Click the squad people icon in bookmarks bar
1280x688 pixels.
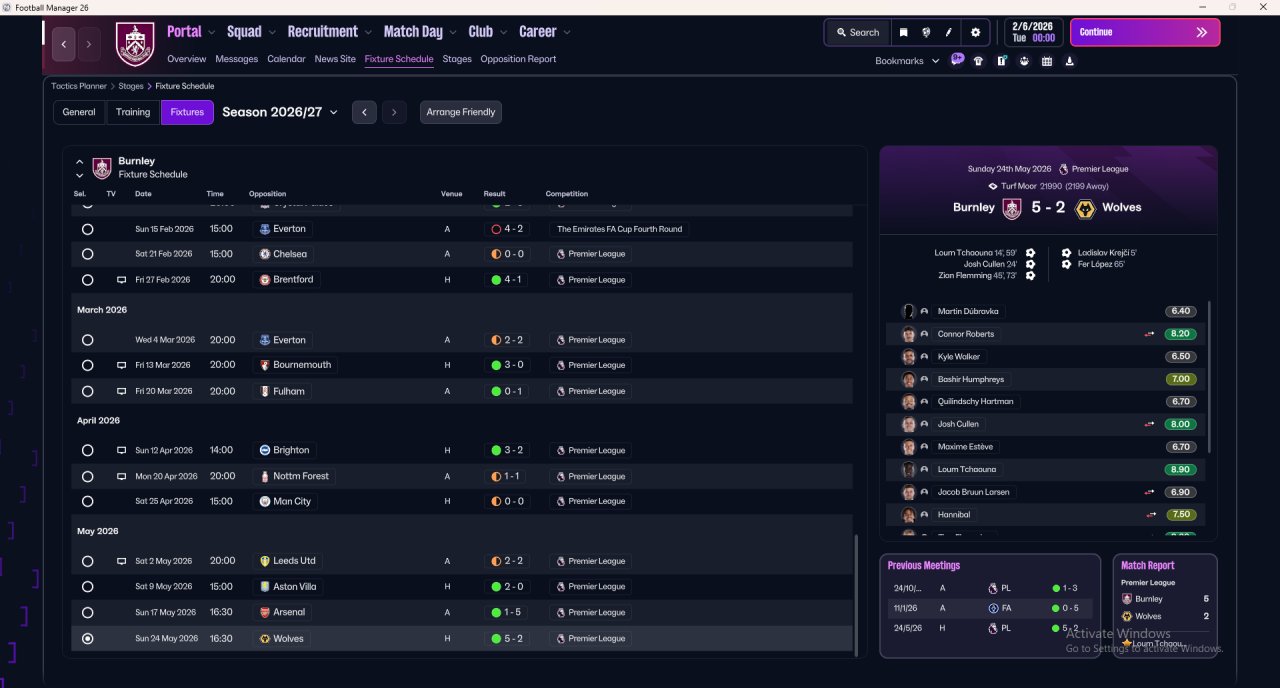pos(1024,61)
